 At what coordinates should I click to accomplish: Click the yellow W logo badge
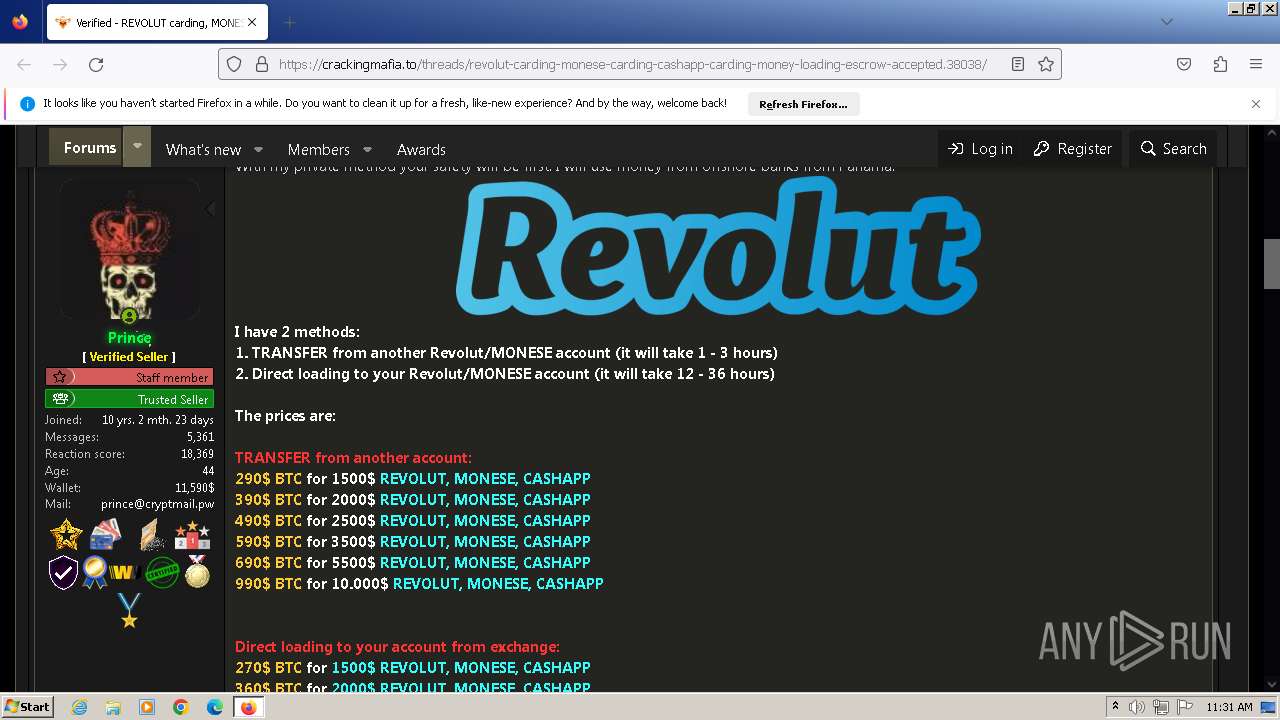click(x=123, y=572)
